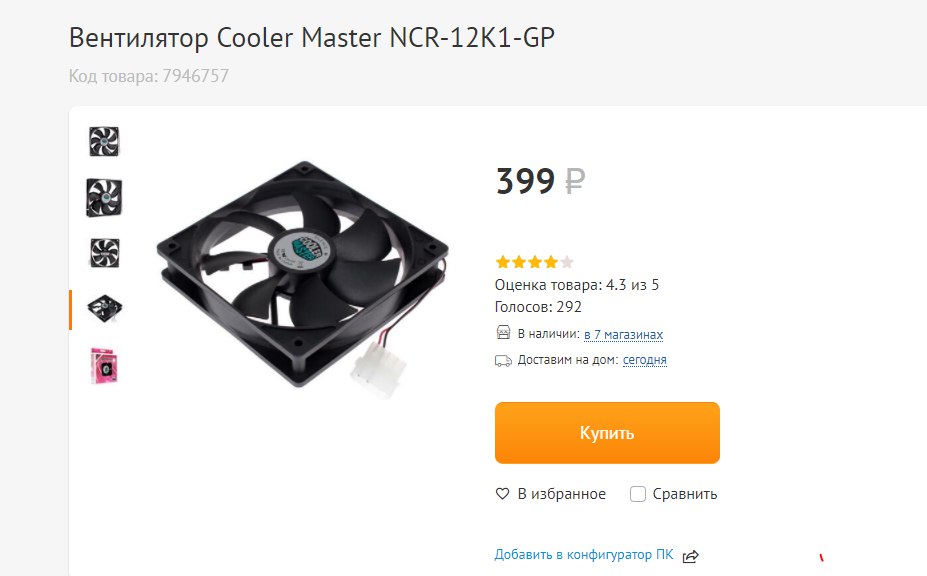Select the first fan front-view thumbnail
Screen dimensions: 927x576
(x=104, y=141)
